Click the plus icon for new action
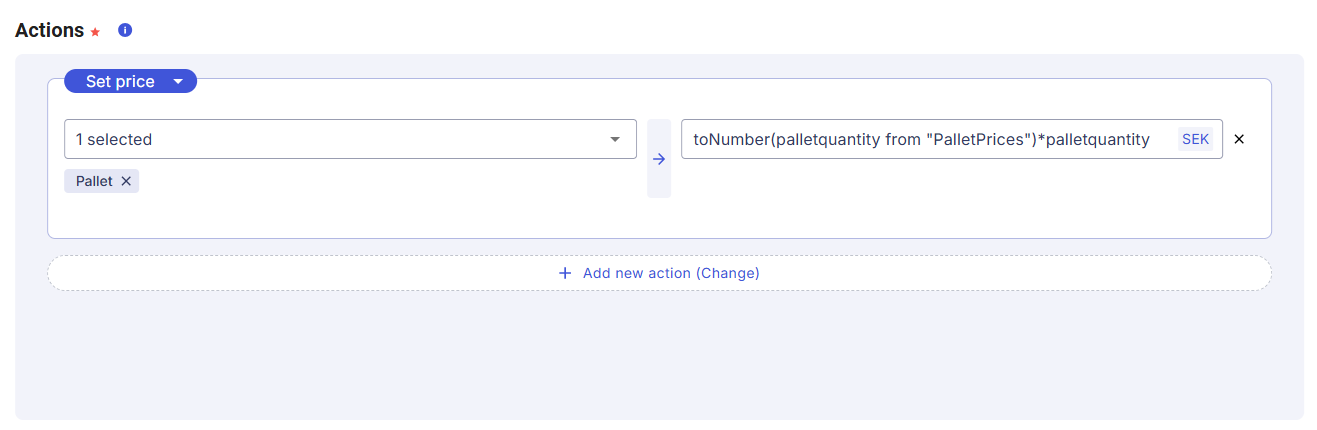Screen dimensions: 1317x430 pyautogui.click(x=565, y=273)
